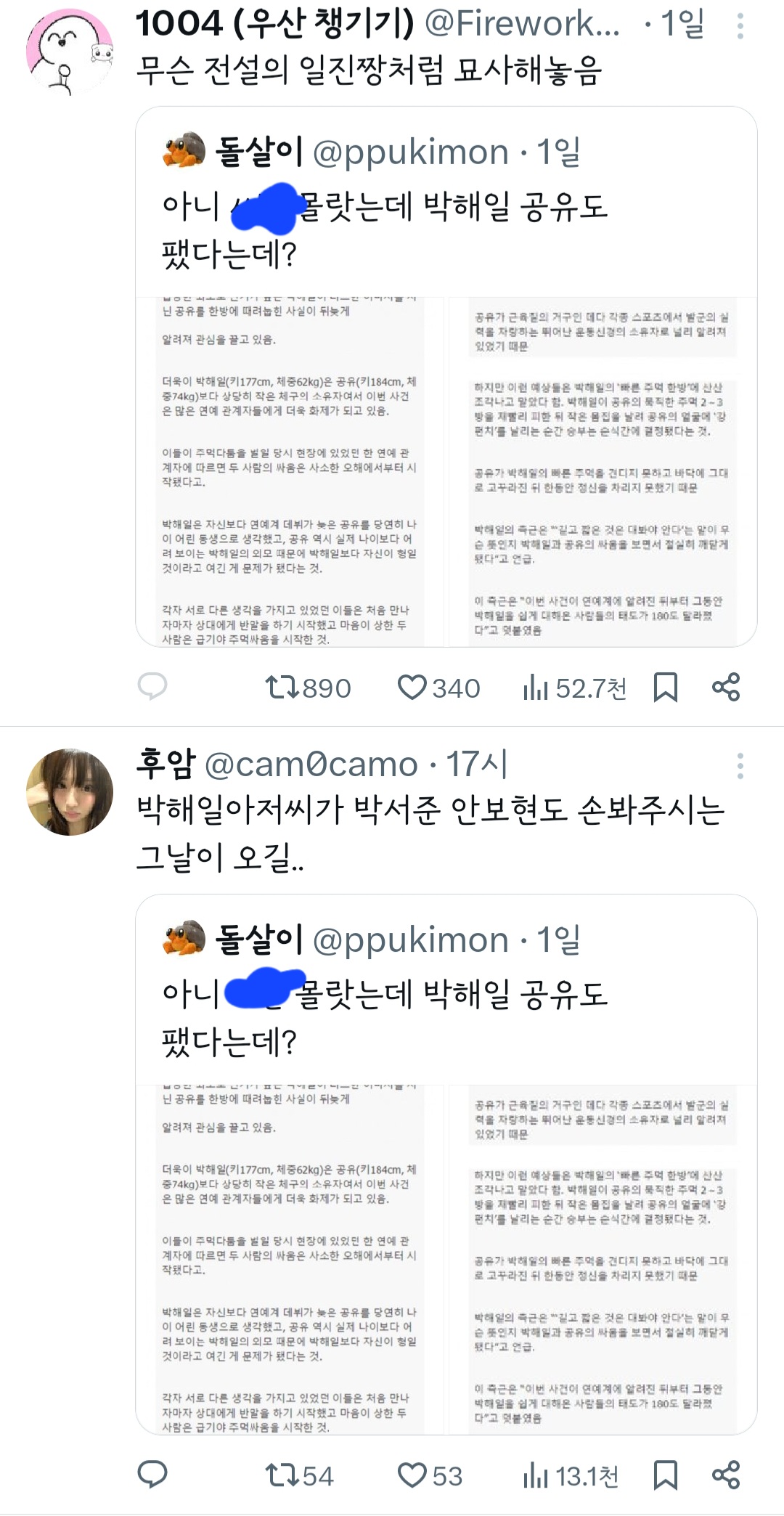The image size is (784, 1516).
Task: Retweet the post with 54 retweets
Action: [x=299, y=1476]
